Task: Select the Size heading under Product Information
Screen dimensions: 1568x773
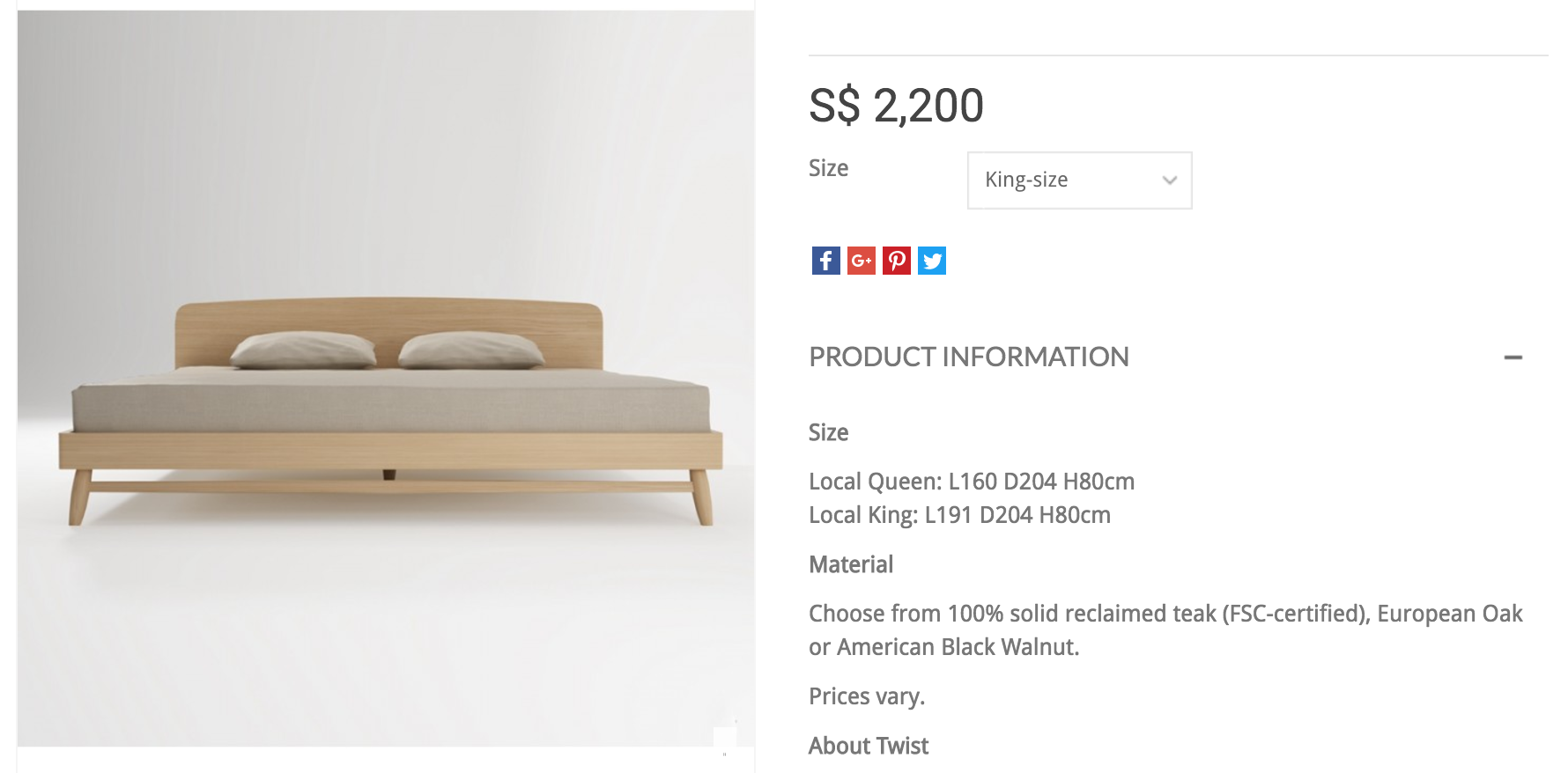Action: click(x=828, y=432)
